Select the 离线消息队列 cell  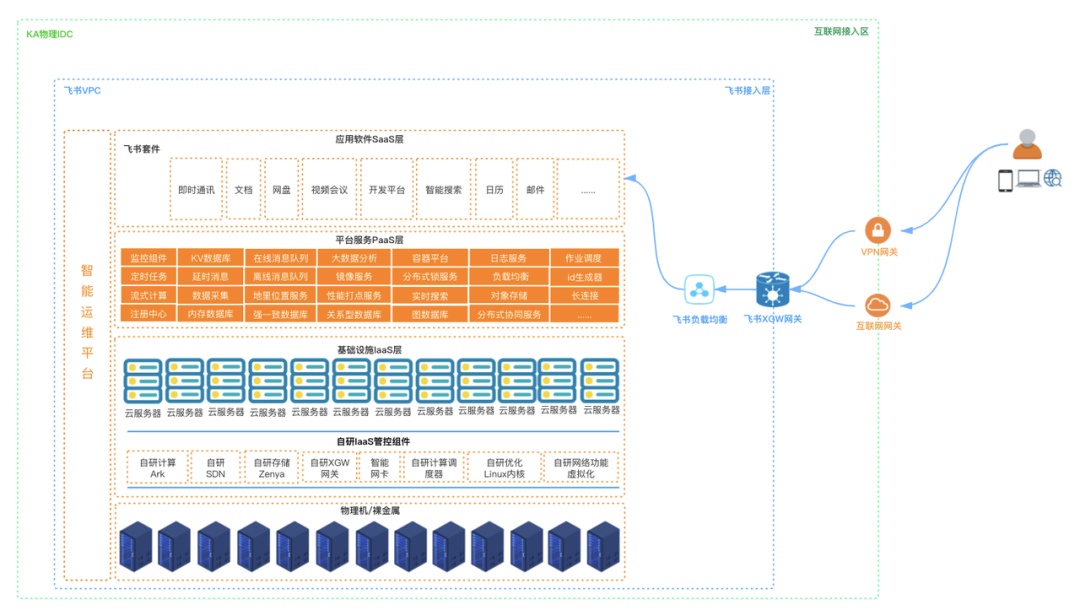[x=280, y=276]
